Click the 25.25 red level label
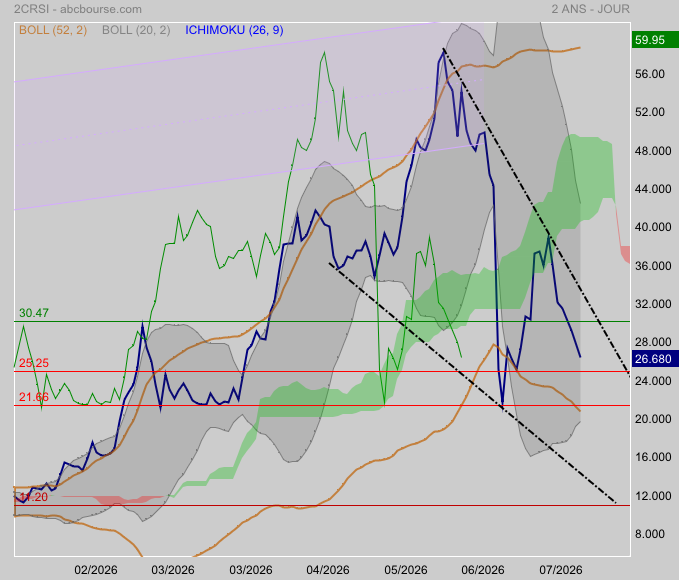 (34, 363)
